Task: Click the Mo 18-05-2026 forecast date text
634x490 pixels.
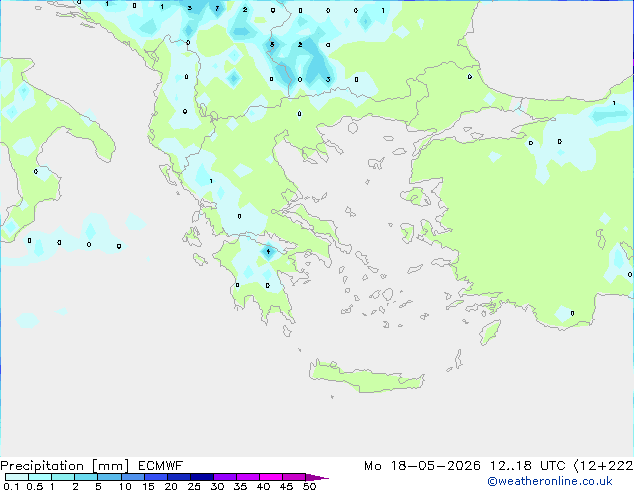Action: [x=422, y=466]
